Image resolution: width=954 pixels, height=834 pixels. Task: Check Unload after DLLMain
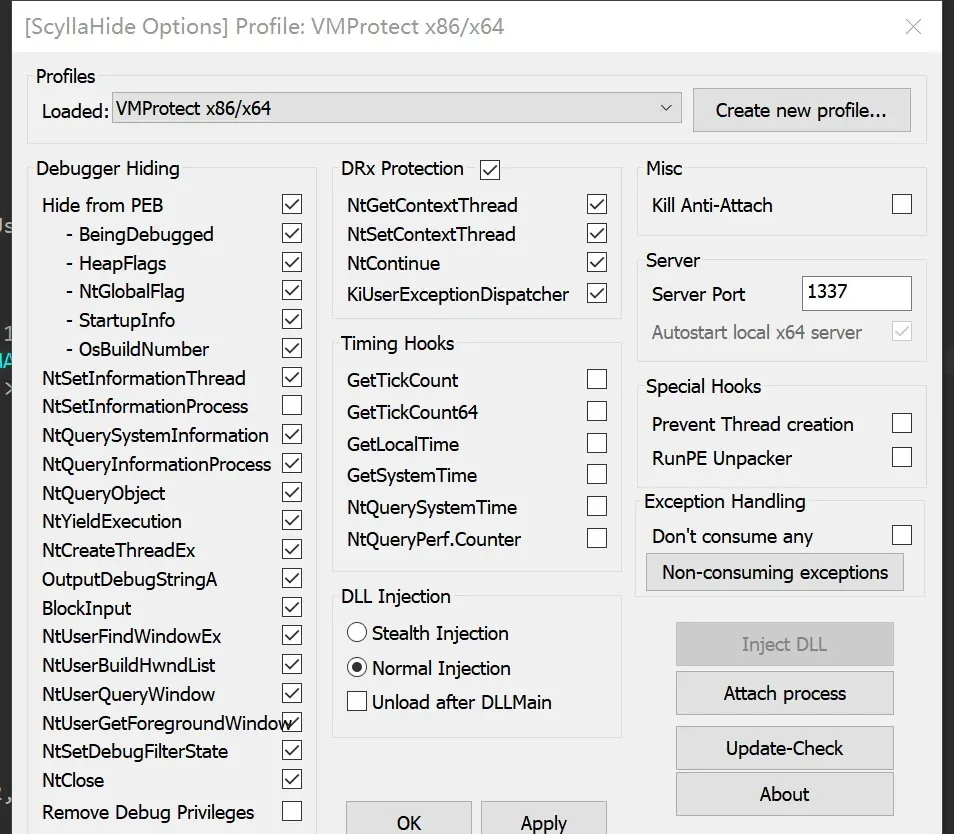[357, 701]
